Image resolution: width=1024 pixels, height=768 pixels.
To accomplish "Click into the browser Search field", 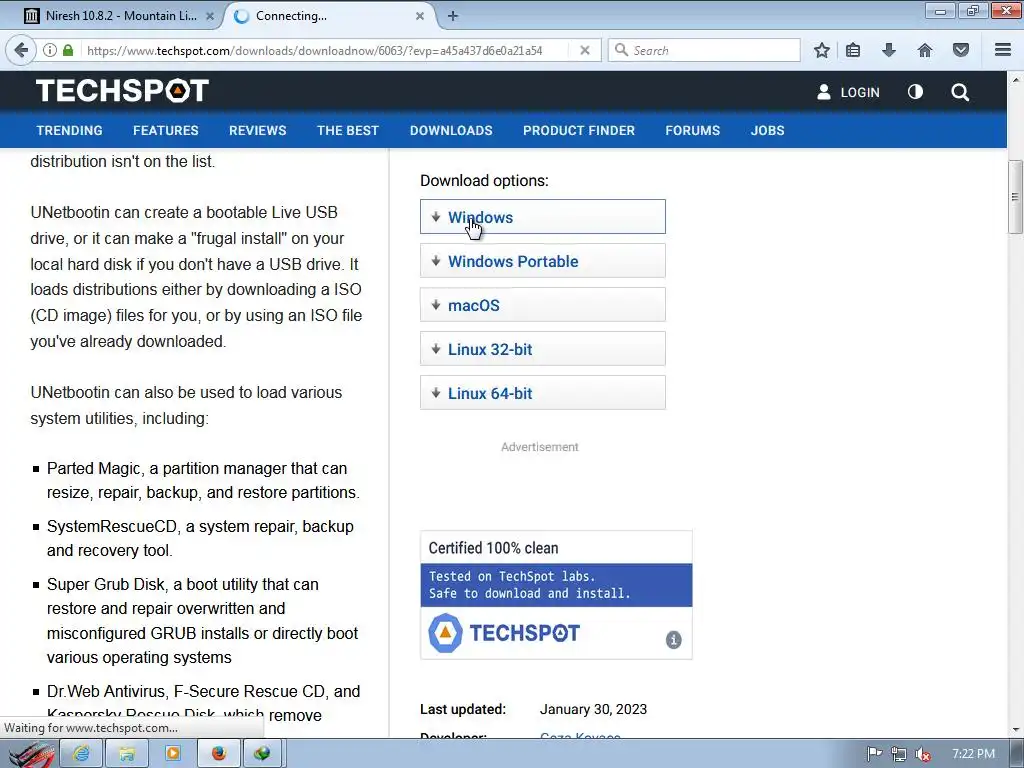I will (704, 50).
